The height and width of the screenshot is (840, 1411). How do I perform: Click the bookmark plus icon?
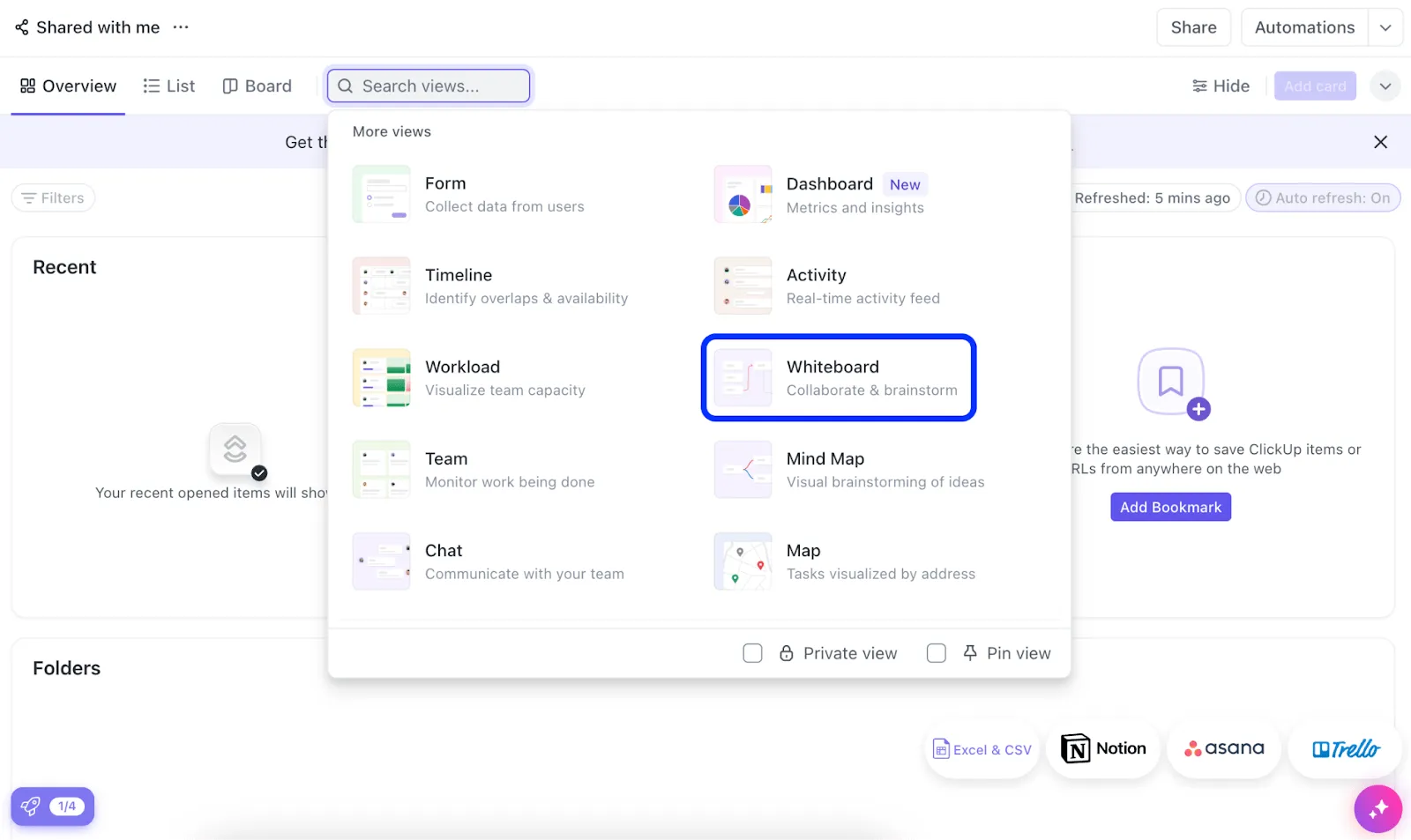click(x=1198, y=409)
